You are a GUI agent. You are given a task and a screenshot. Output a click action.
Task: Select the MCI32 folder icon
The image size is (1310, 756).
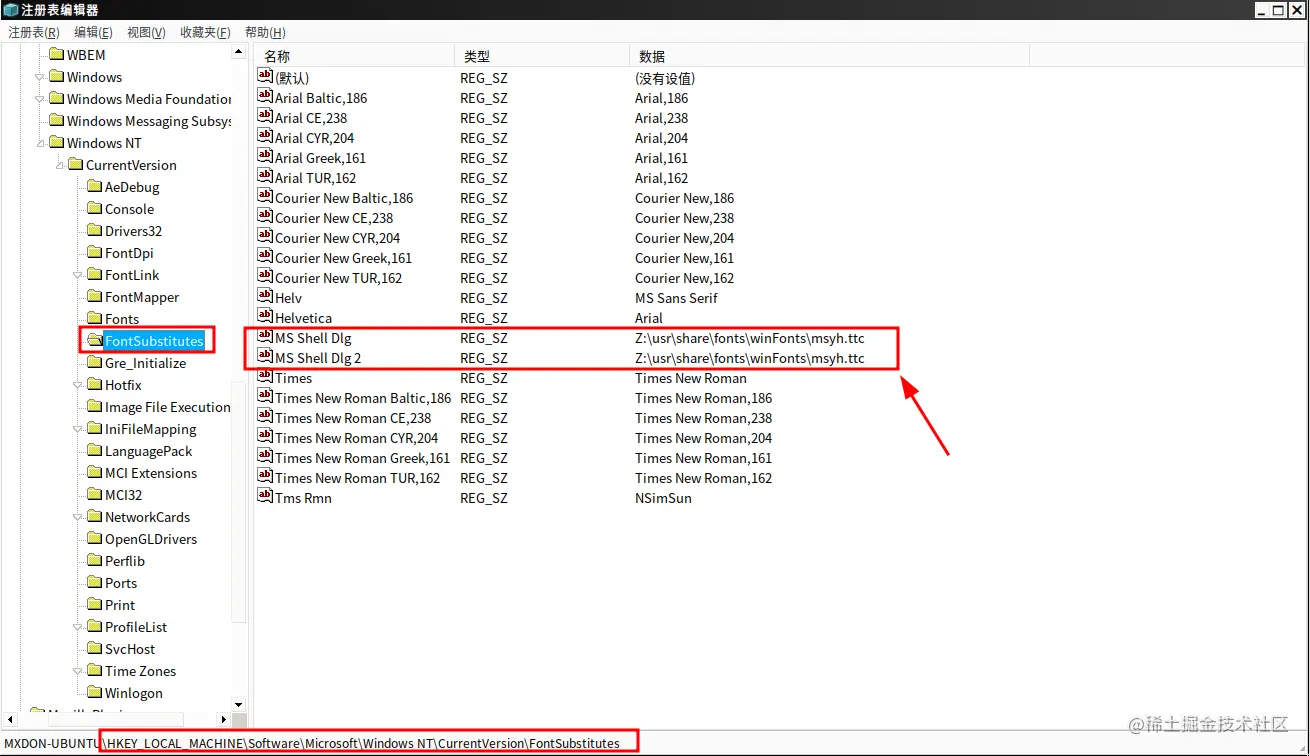(95, 495)
